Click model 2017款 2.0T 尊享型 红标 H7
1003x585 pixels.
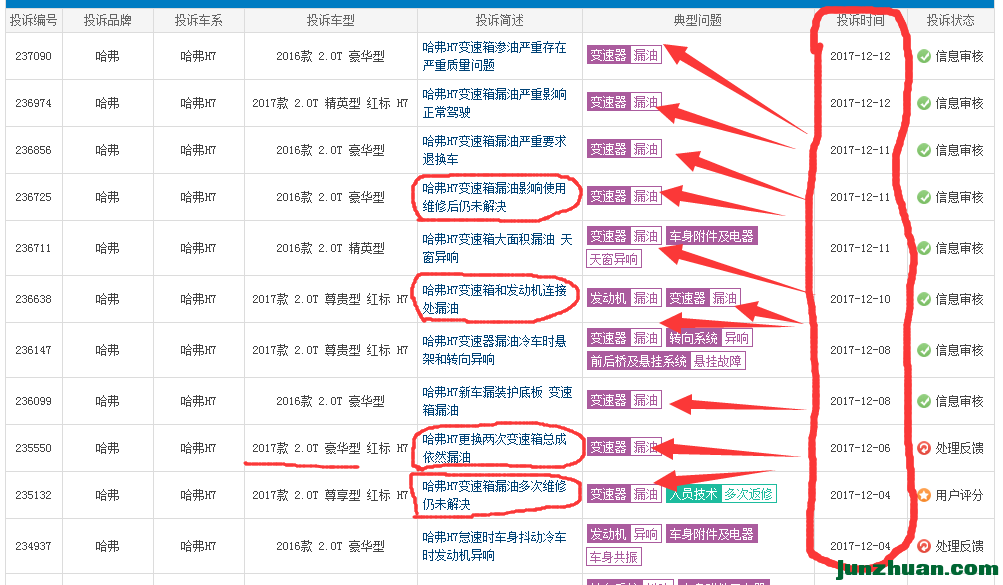[x=330, y=495]
